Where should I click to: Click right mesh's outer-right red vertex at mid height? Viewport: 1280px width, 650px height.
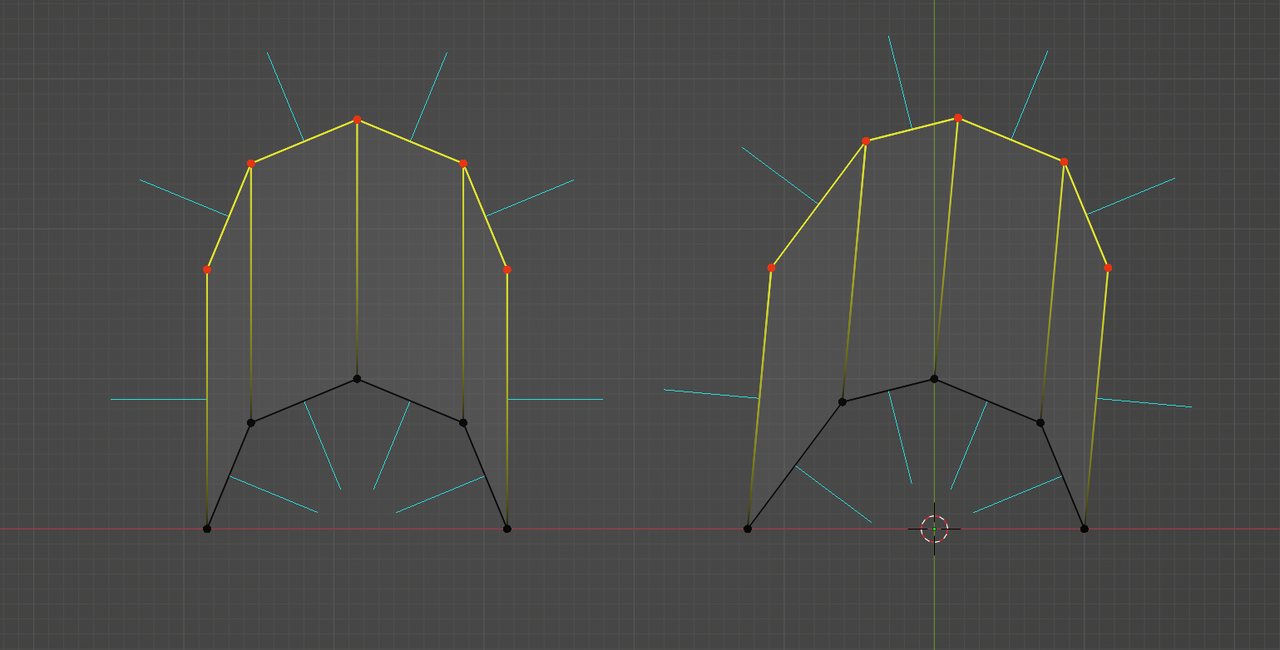pyautogui.click(x=1108, y=268)
